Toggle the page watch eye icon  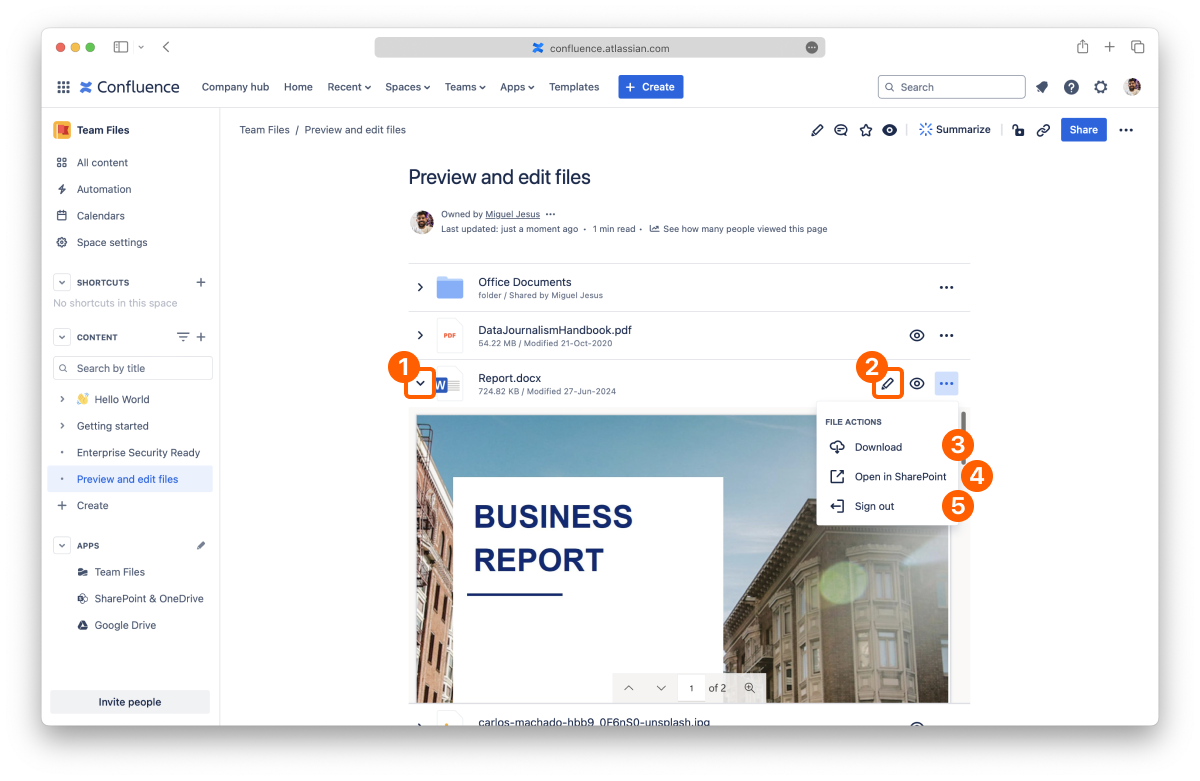(889, 130)
